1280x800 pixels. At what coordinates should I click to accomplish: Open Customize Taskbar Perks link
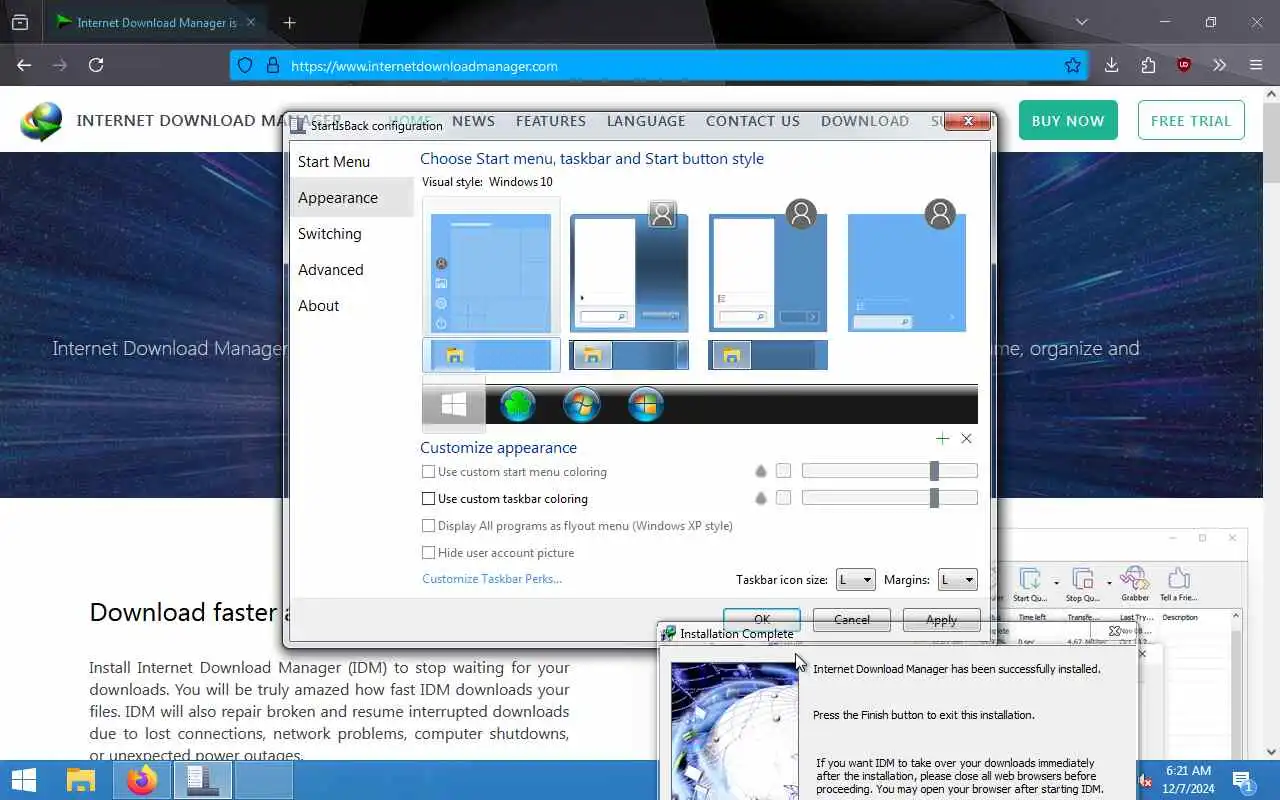(x=492, y=579)
